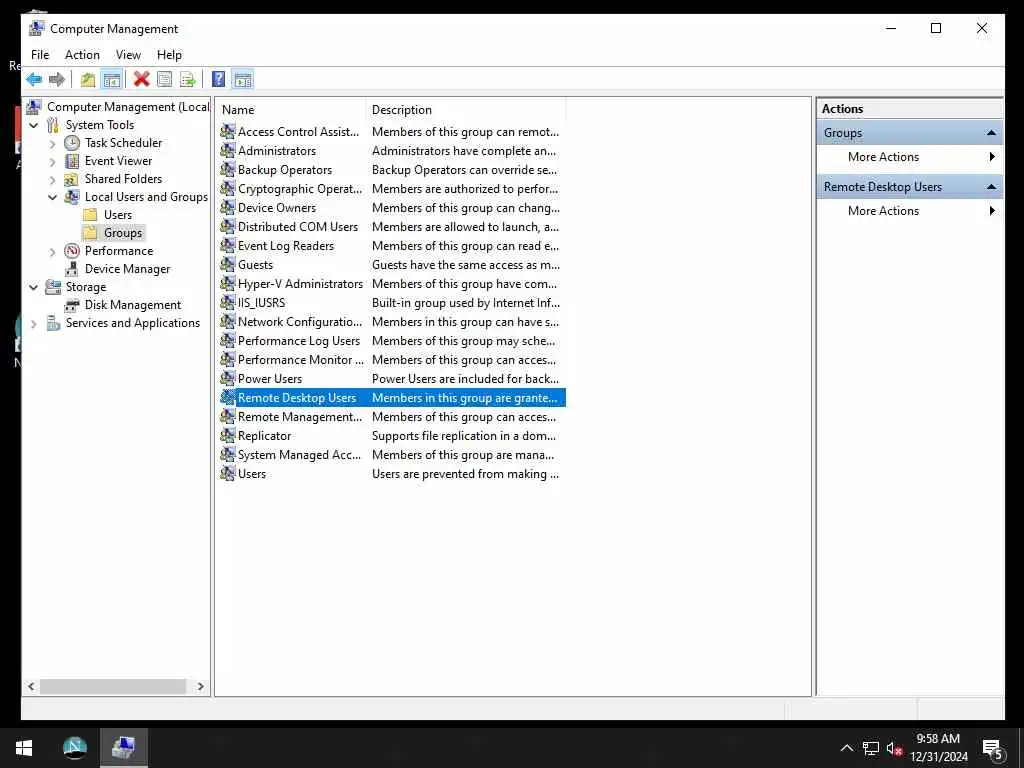This screenshot has width=1024, height=768.
Task: Expand the Shared Folders tree node
Action: coord(53,180)
